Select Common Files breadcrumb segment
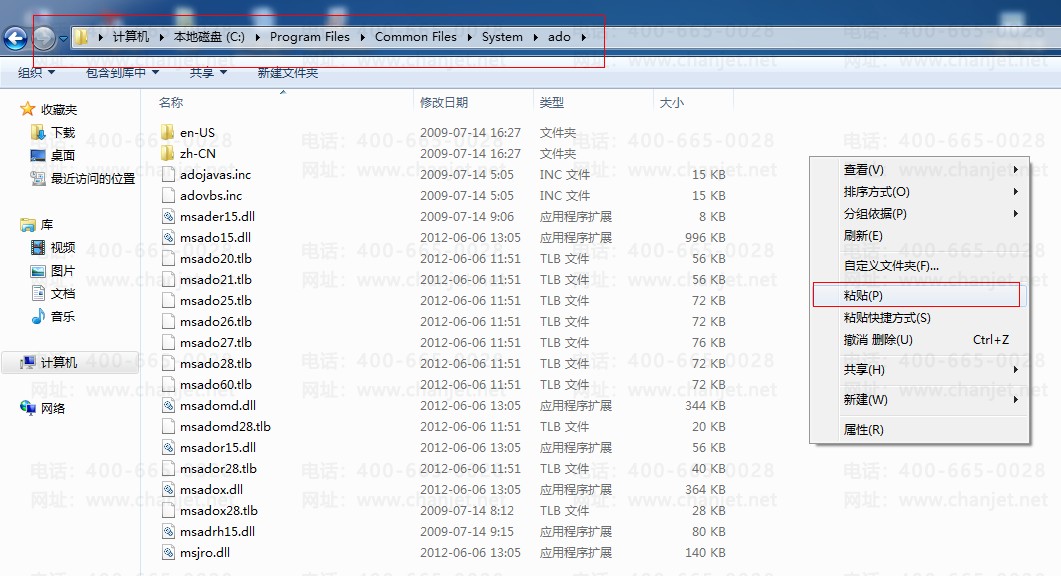 tap(415, 37)
